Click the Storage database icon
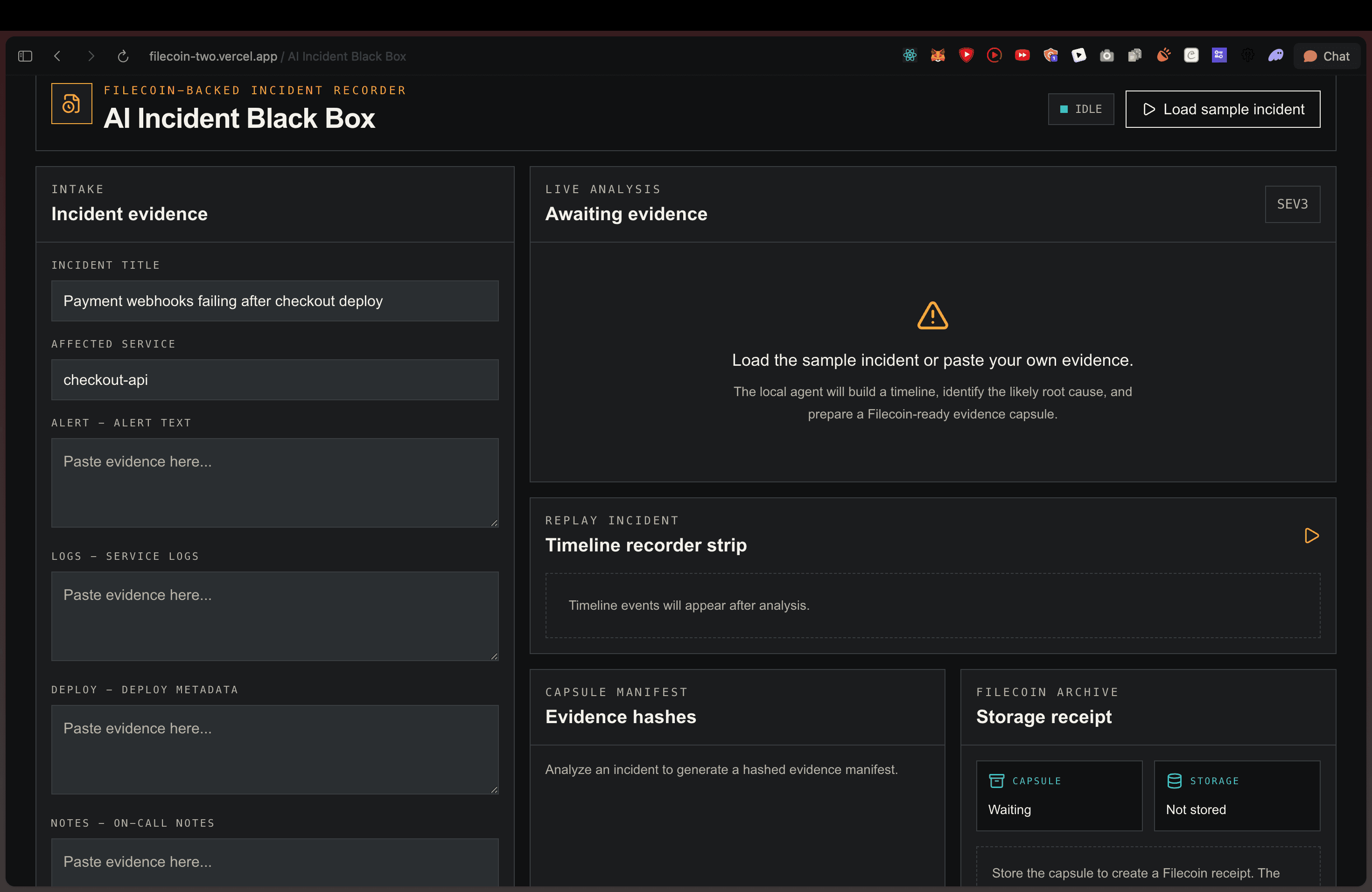The height and width of the screenshot is (892, 1372). click(1174, 781)
